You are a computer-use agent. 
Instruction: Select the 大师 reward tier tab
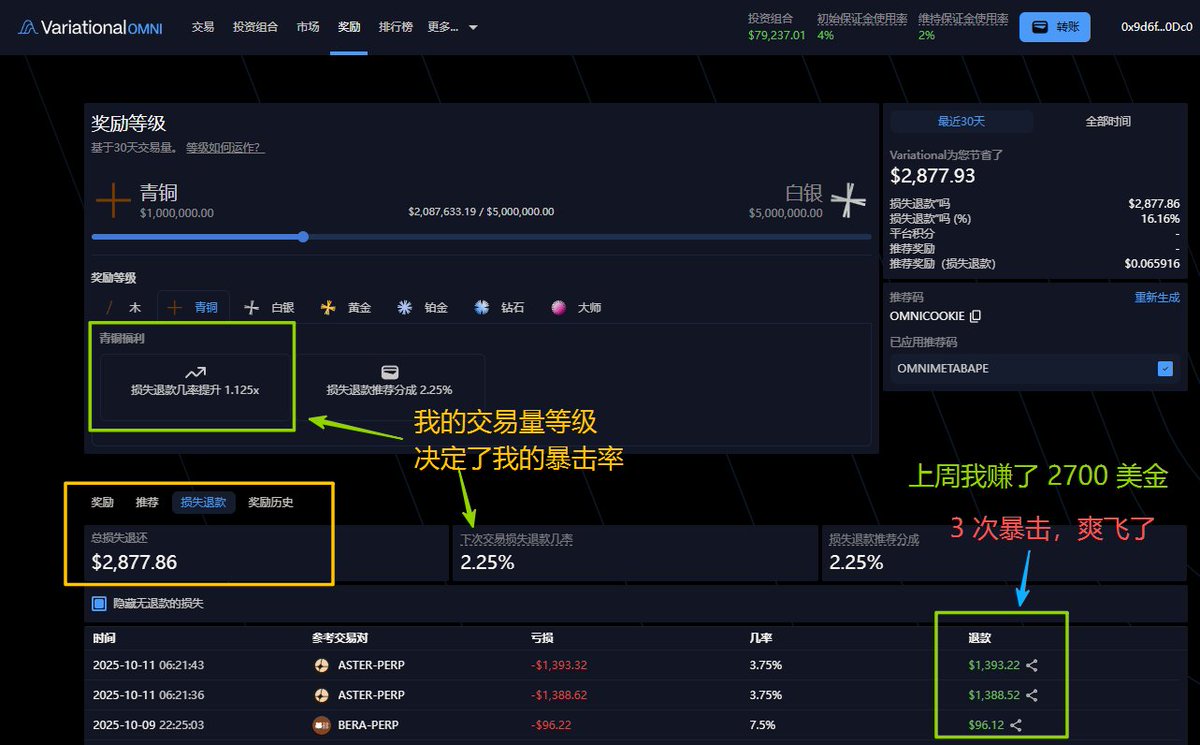[576, 308]
